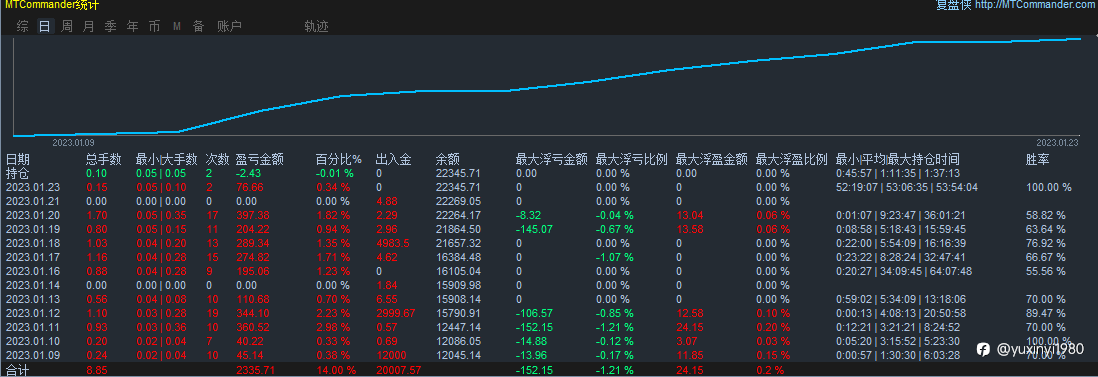Click the 最小|平均|最大持仓时间 column header

[898, 160]
